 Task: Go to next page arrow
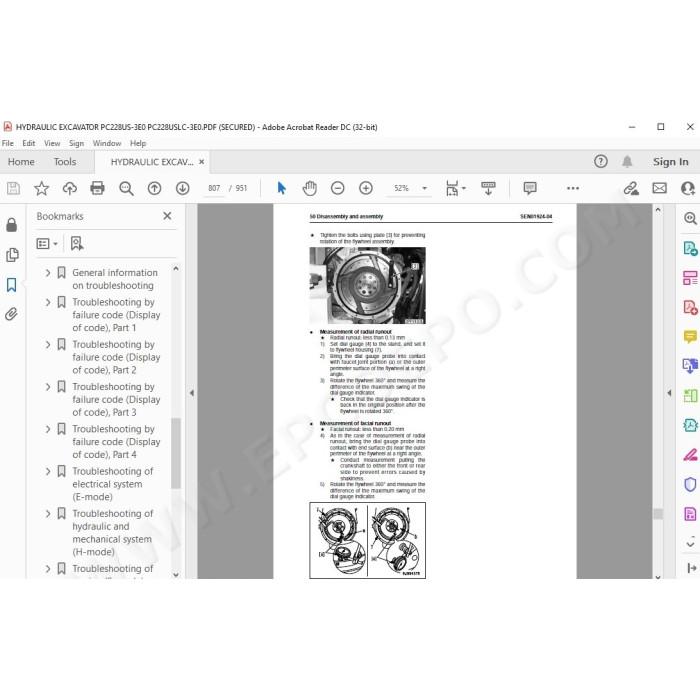pos(183,188)
